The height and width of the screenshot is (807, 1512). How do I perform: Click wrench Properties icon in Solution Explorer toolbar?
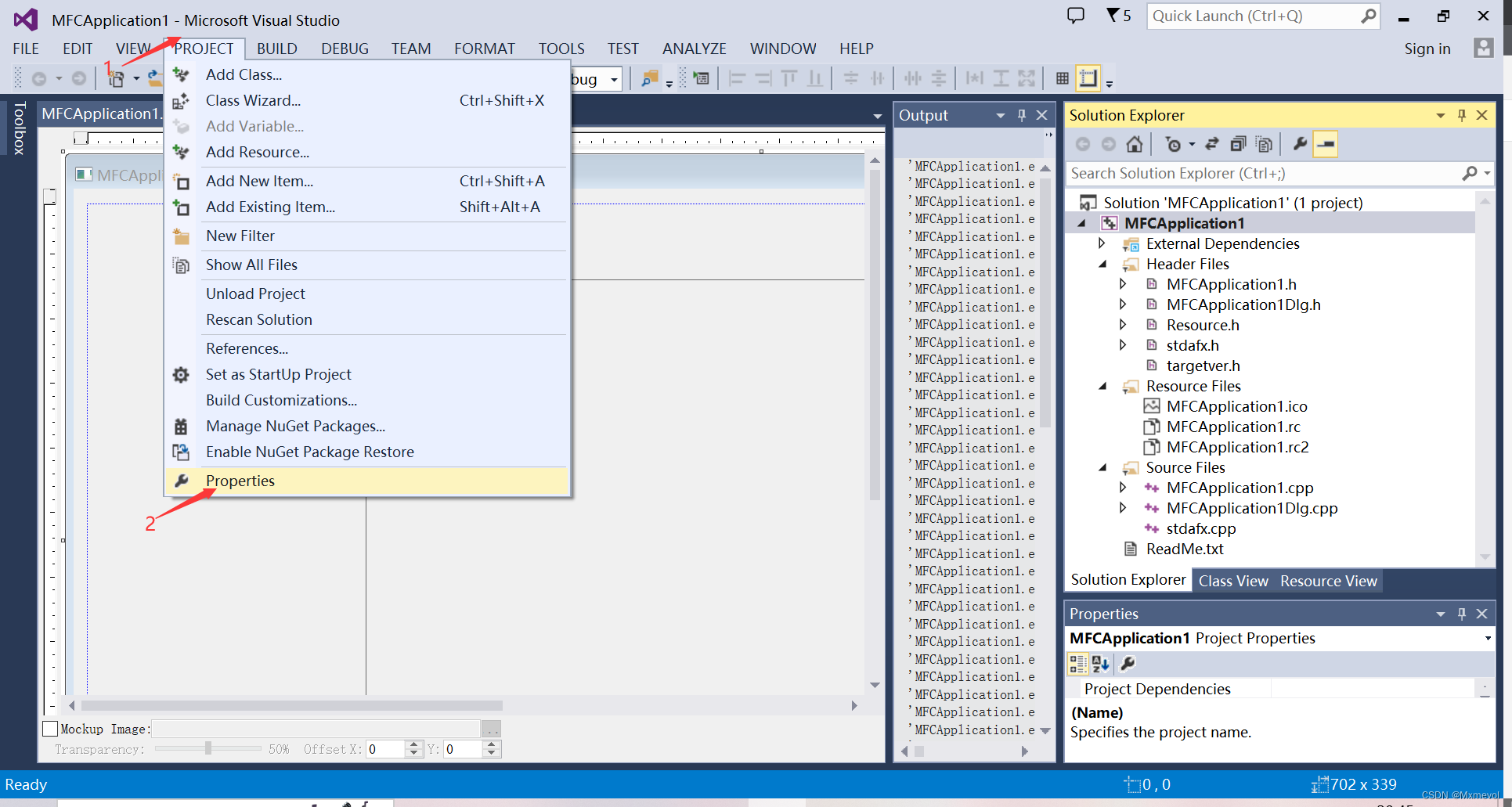(1300, 144)
